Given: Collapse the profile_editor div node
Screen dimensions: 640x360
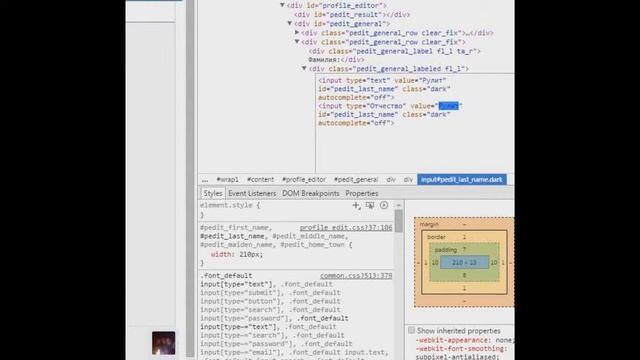Looking at the screenshot, I should [282, 5].
